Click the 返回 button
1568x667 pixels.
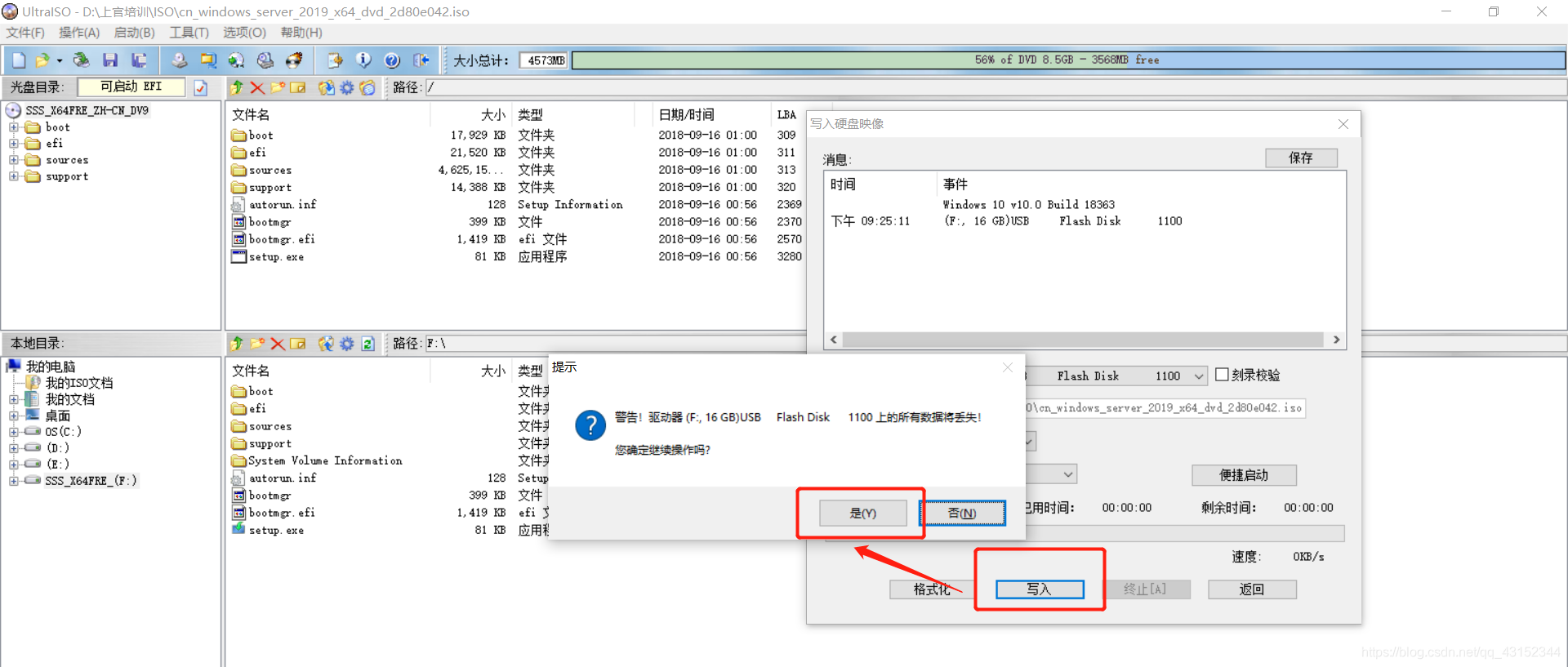pos(1252,589)
